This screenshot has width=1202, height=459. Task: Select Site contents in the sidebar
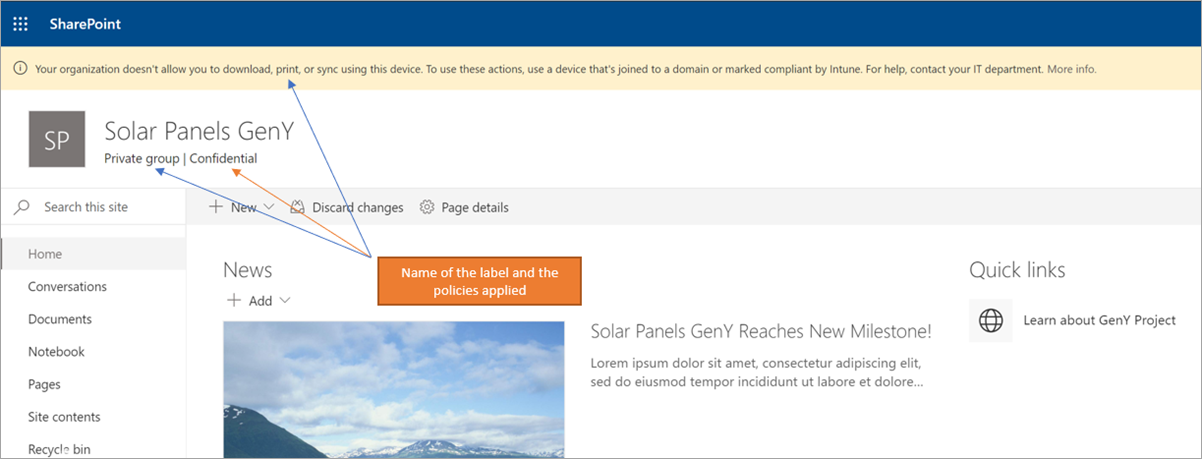pyautogui.click(x=64, y=417)
